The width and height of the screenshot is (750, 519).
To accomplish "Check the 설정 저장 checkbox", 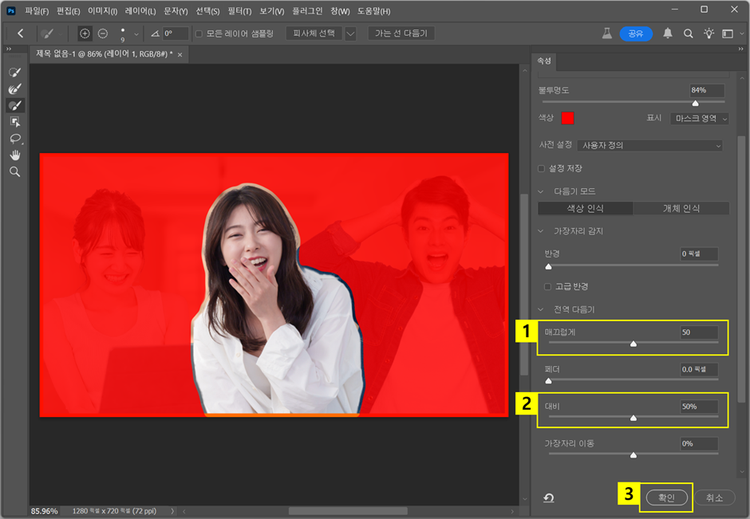I will [x=542, y=168].
